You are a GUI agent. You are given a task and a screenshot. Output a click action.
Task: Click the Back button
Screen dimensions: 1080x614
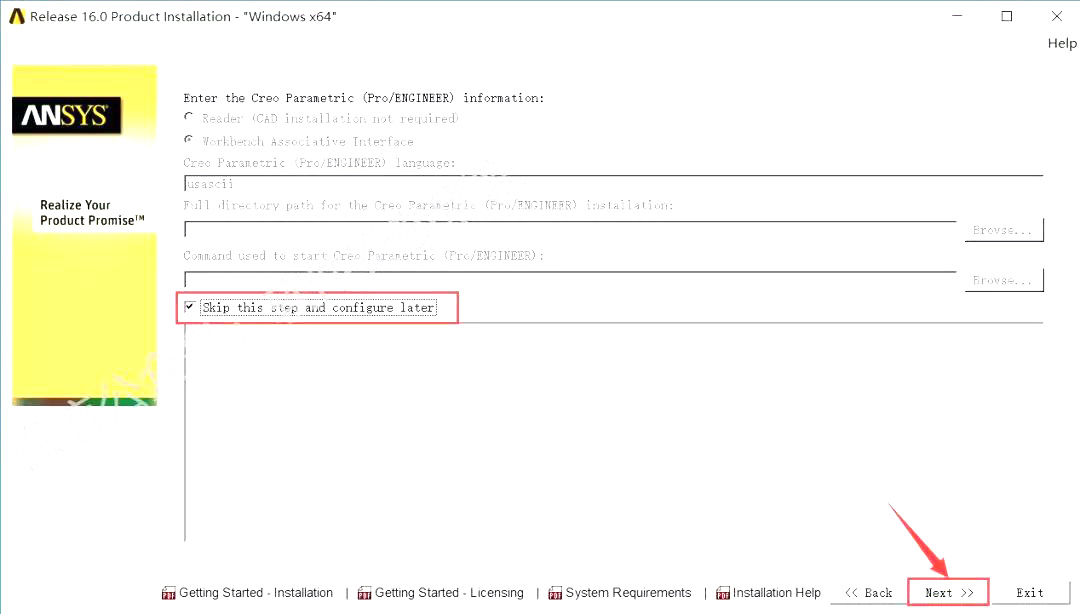click(868, 592)
